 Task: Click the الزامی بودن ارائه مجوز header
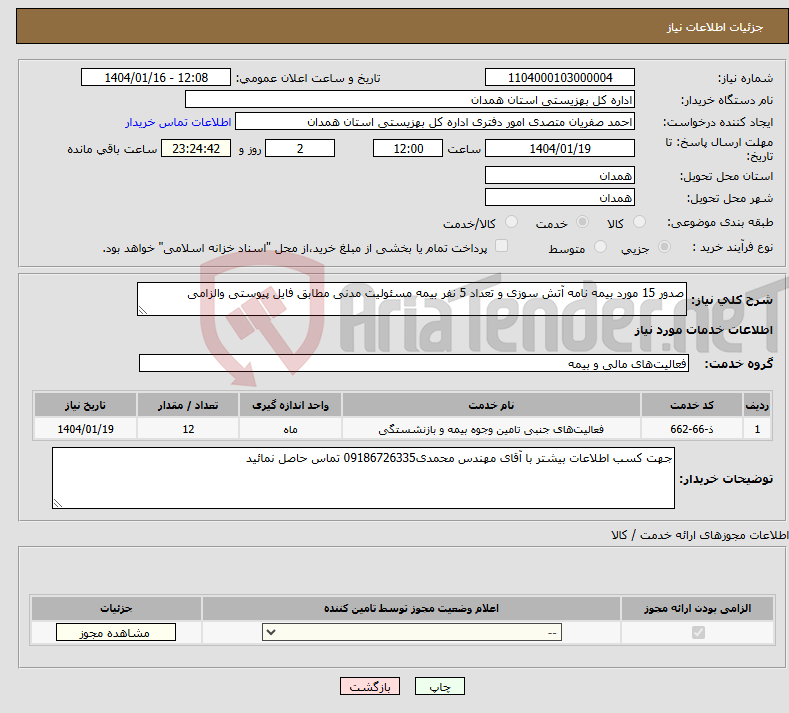pos(697,608)
